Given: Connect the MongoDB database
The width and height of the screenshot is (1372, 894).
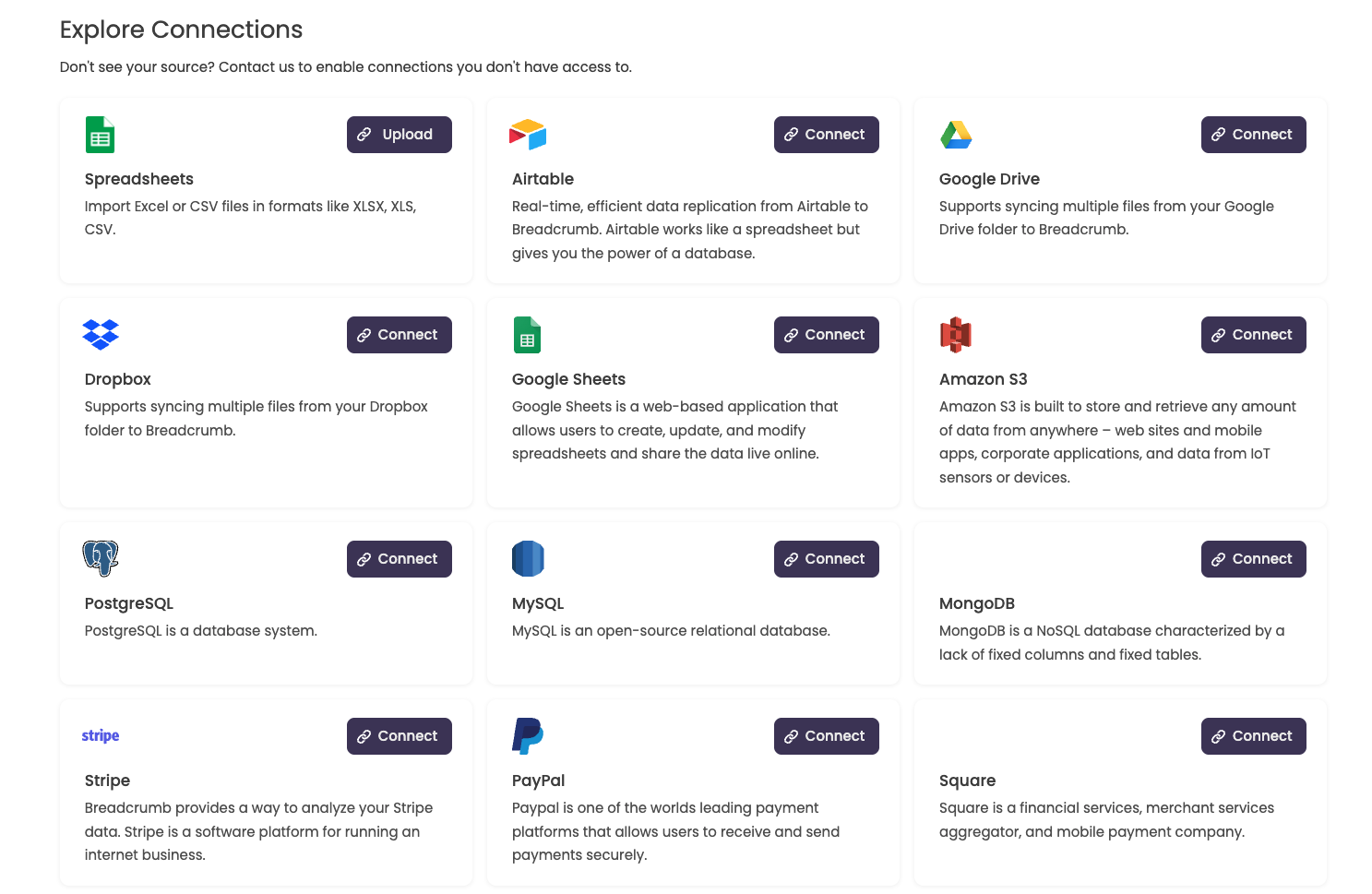Looking at the screenshot, I should point(1253,558).
